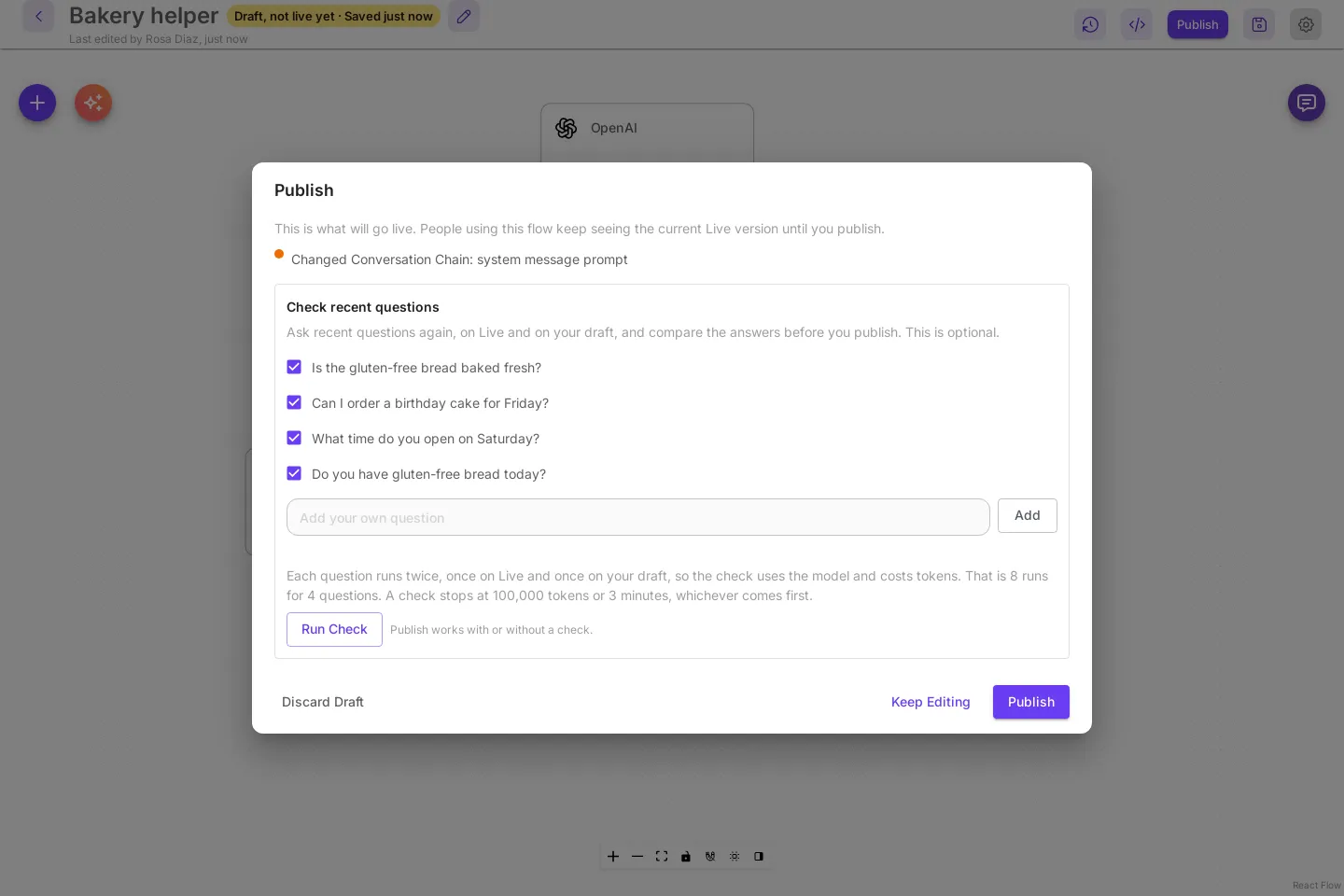
Task: Uncheck 'Can I order a birthday cake for Friday?'
Action: pyautogui.click(x=294, y=402)
